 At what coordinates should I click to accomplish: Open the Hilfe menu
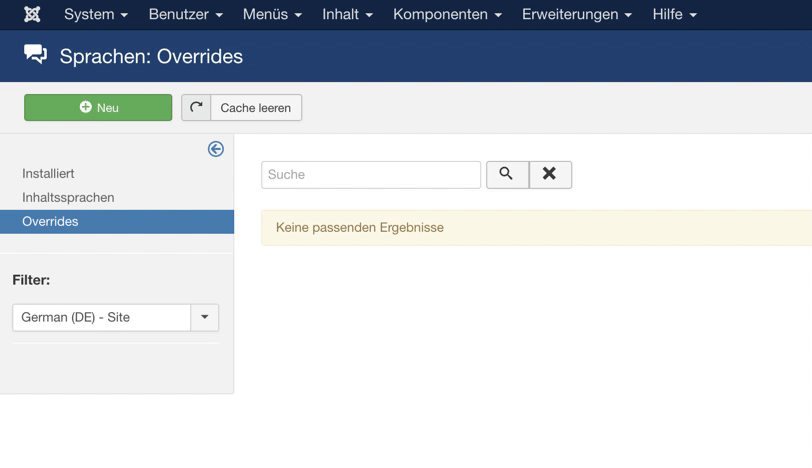pos(674,14)
